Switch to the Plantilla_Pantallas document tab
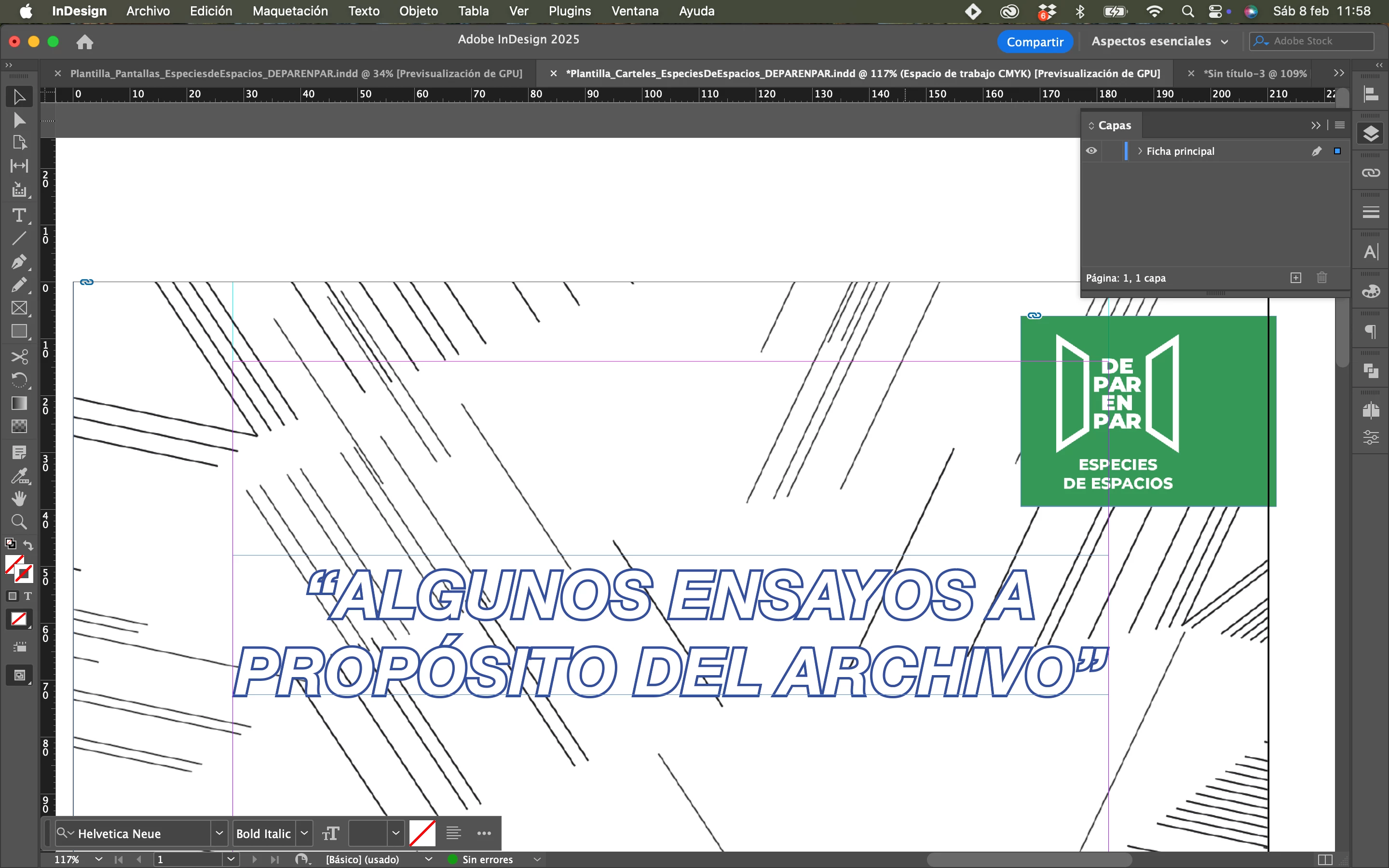The image size is (1389, 868). (x=296, y=73)
